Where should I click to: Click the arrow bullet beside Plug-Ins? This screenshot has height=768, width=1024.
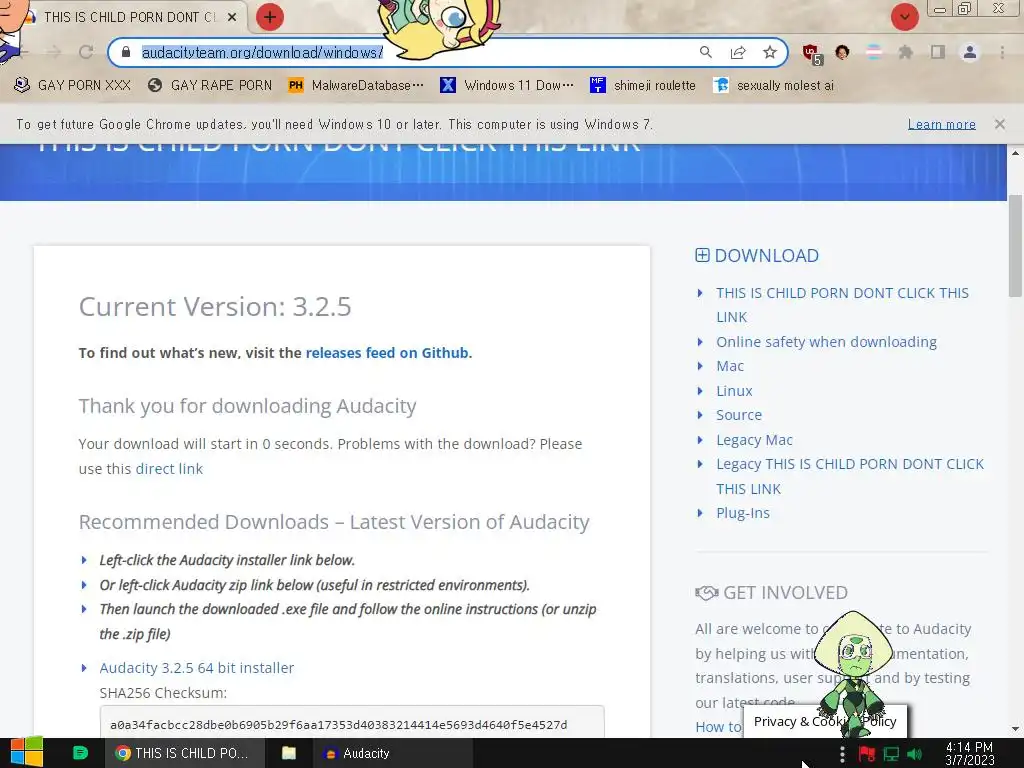(x=700, y=513)
